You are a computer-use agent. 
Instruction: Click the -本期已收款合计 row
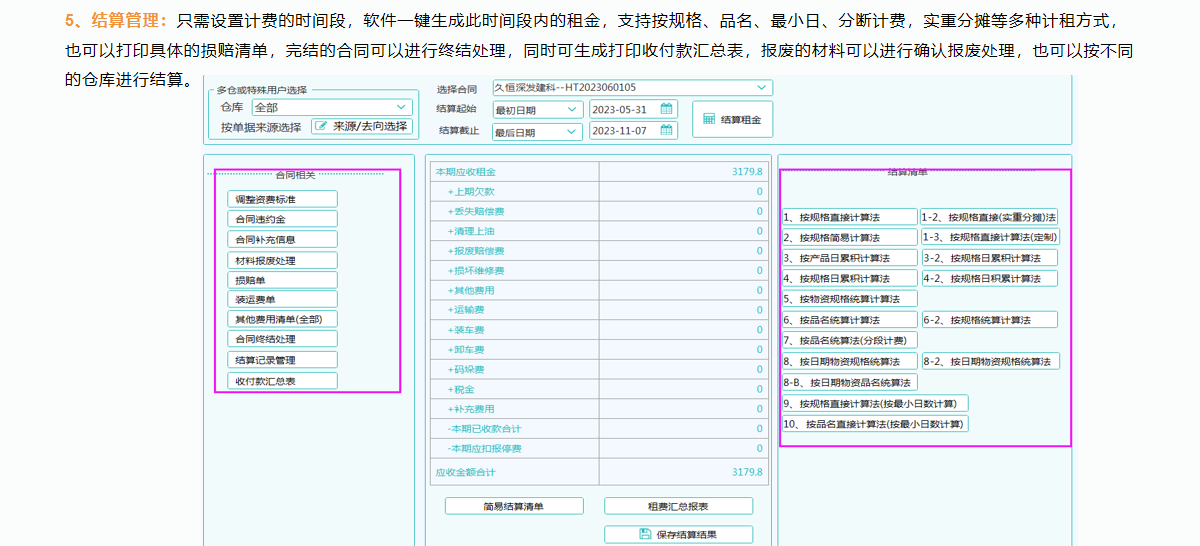pos(598,429)
